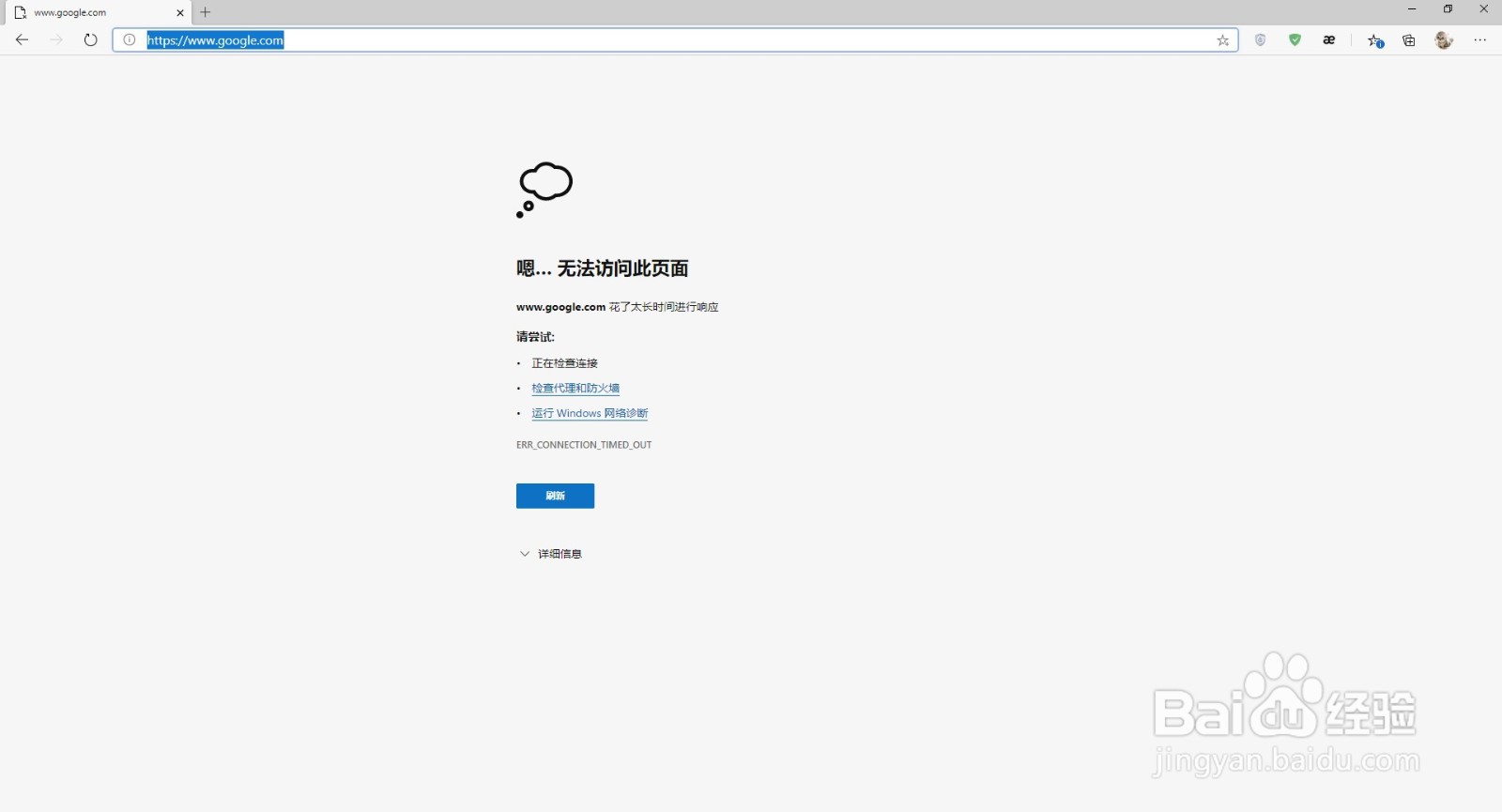Click the thought bubble error icon
This screenshot has height=812, width=1502.
[544, 190]
